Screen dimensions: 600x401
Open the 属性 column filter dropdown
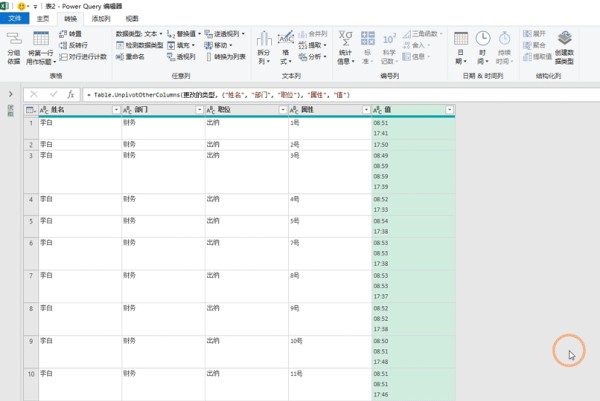tap(366, 110)
